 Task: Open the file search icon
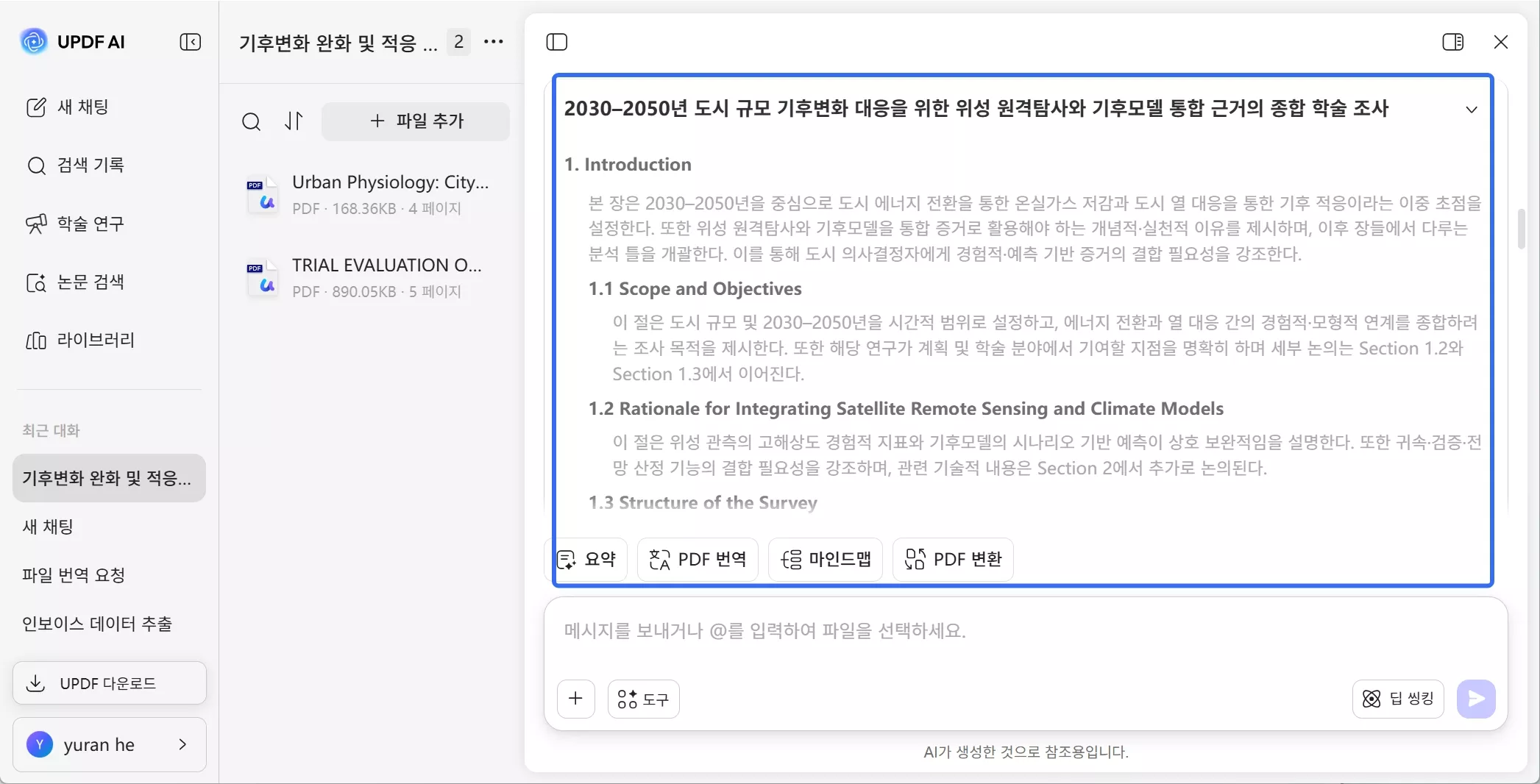coord(252,122)
